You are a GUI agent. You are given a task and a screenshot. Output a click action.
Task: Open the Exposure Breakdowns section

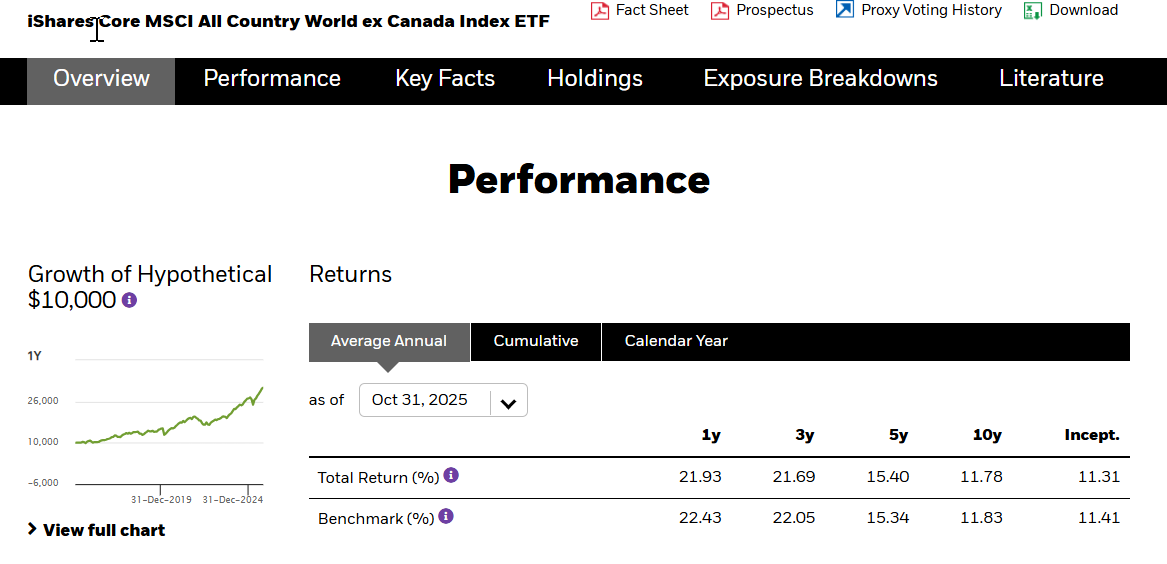(821, 79)
